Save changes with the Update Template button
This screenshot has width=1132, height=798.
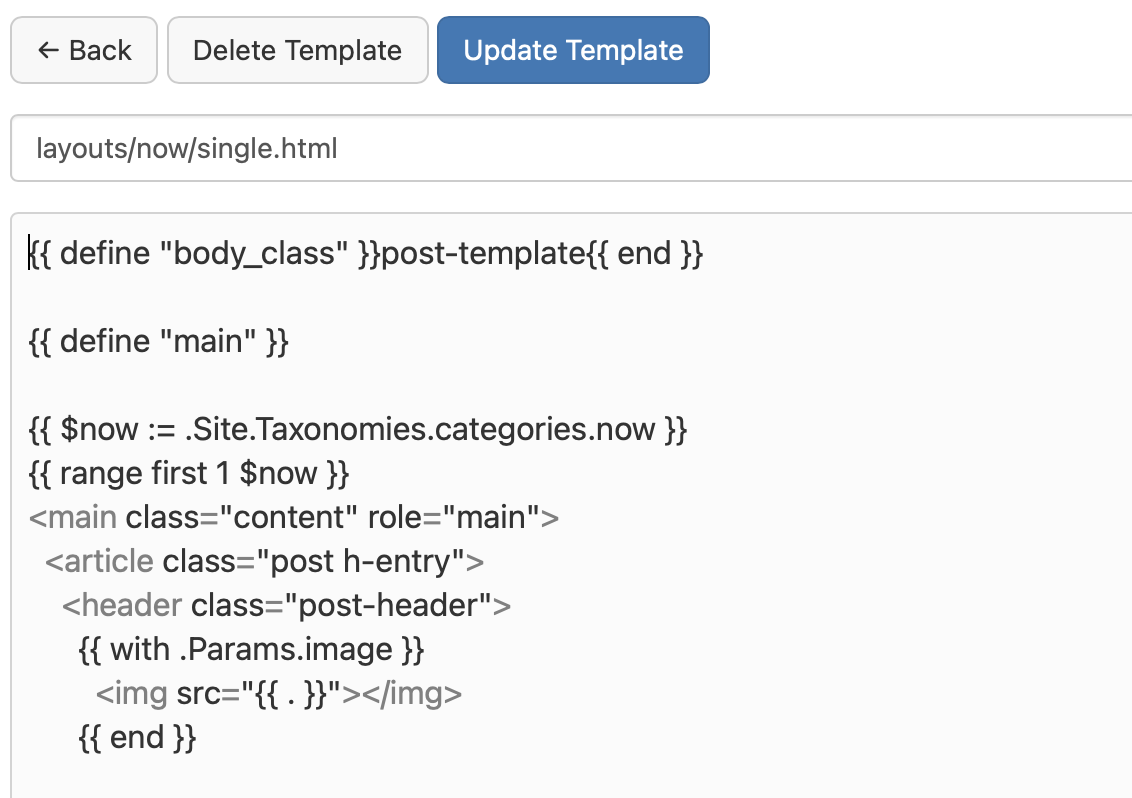coord(573,51)
